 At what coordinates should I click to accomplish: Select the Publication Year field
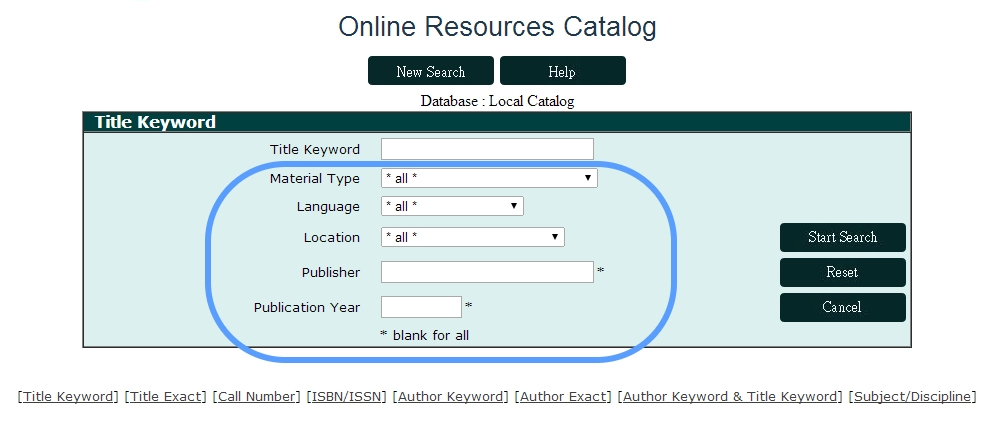[421, 307]
